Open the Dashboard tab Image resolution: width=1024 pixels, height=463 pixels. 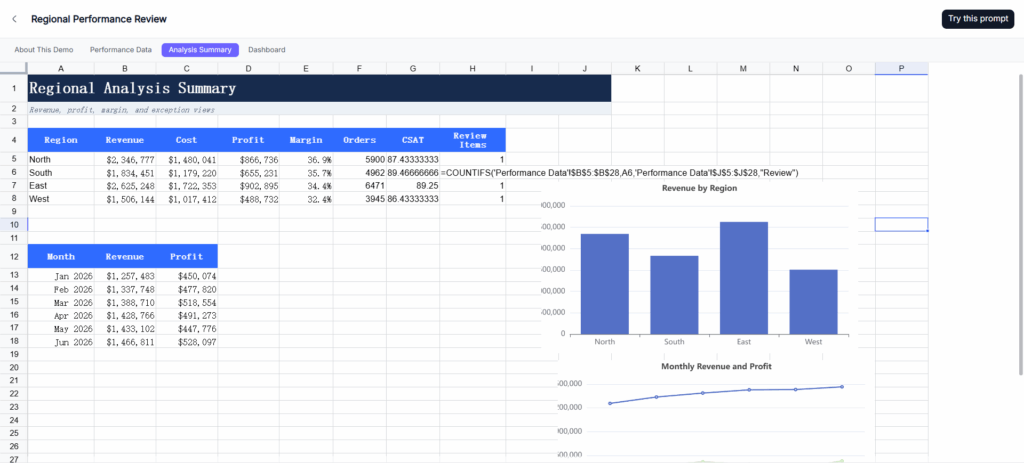point(266,50)
